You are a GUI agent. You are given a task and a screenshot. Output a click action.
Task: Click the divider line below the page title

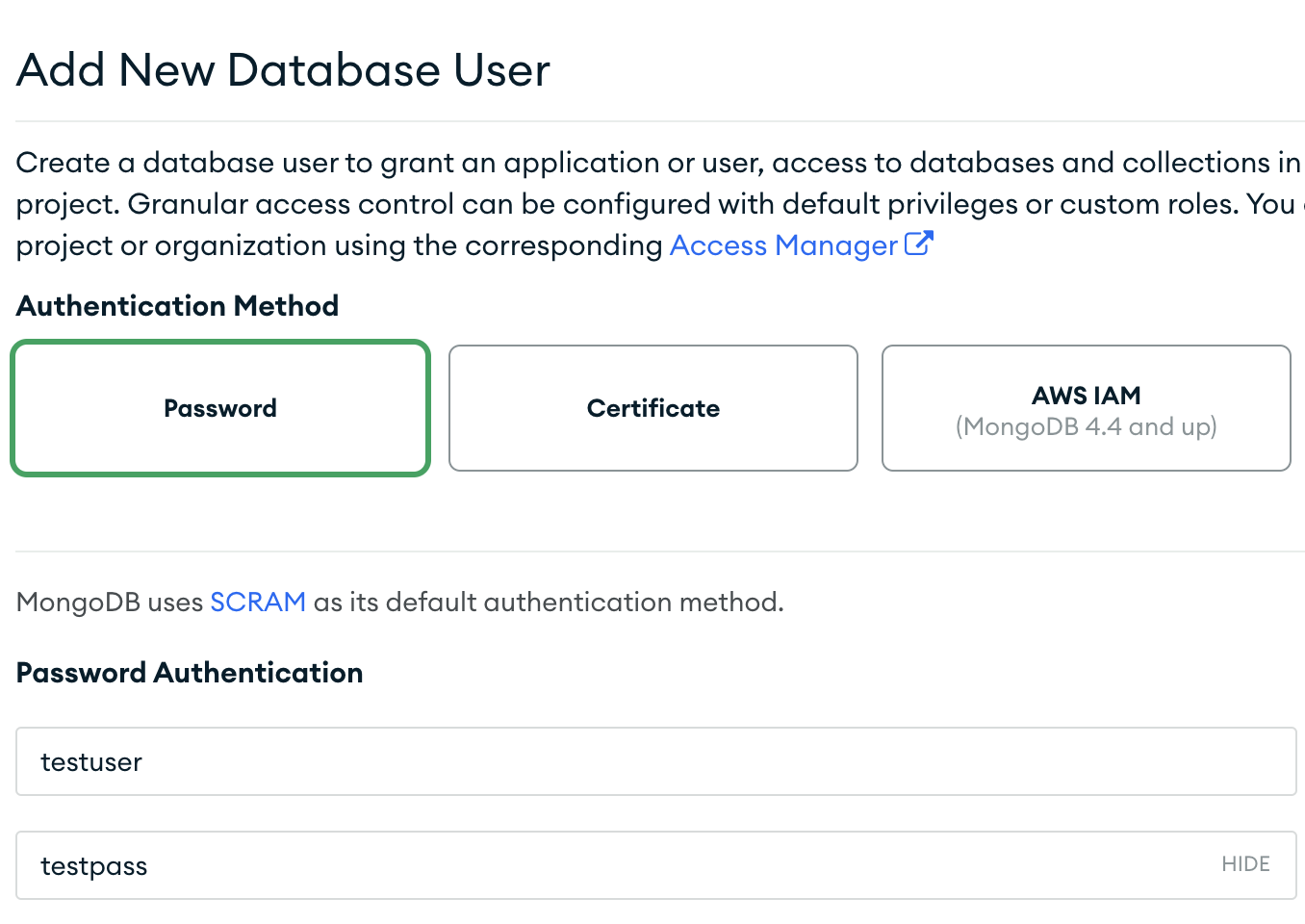[x=654, y=121]
